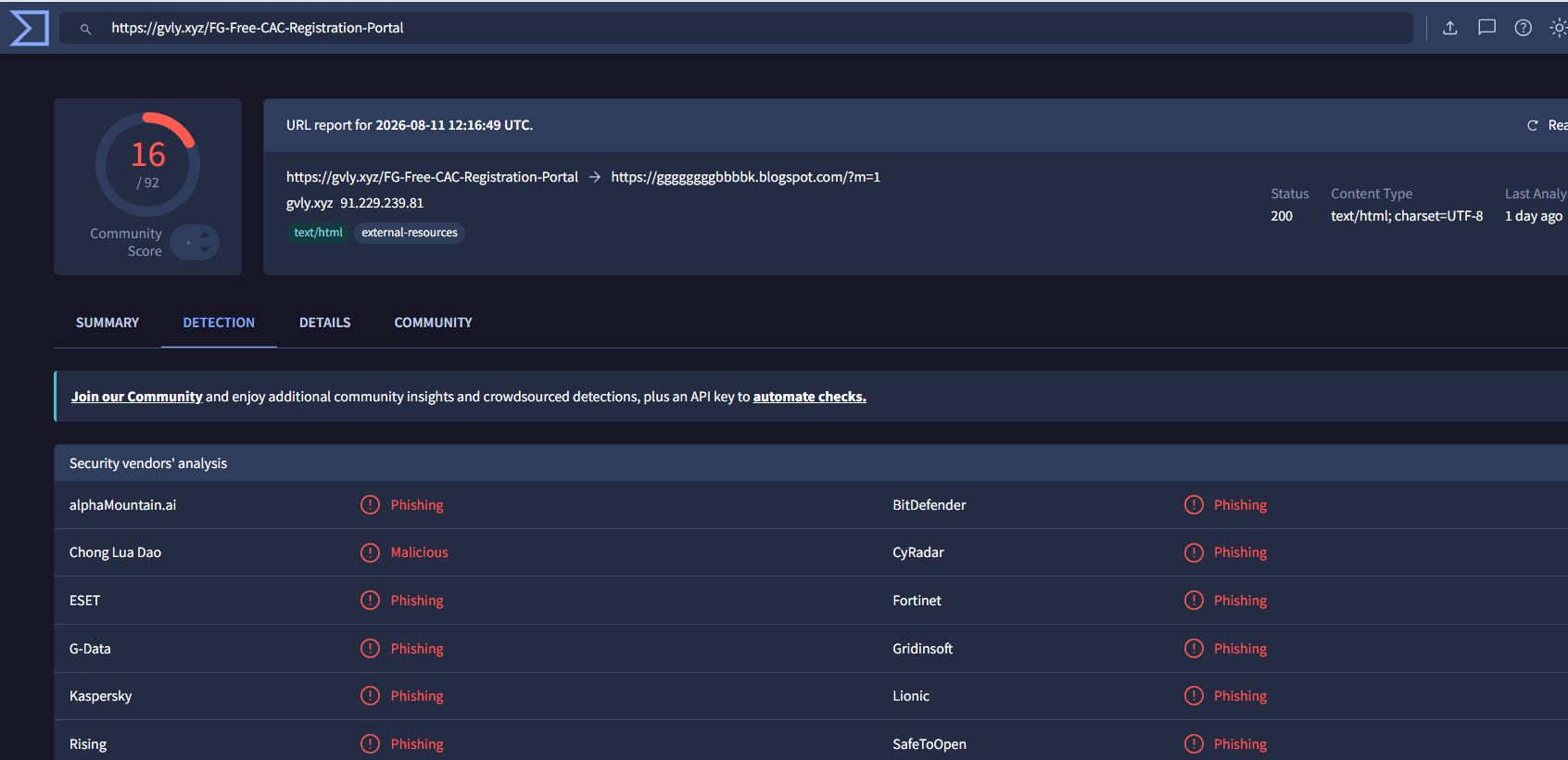Screen dimensions: 1568x760
Task: Click Rising's phishing warning icon
Action: tap(370, 744)
